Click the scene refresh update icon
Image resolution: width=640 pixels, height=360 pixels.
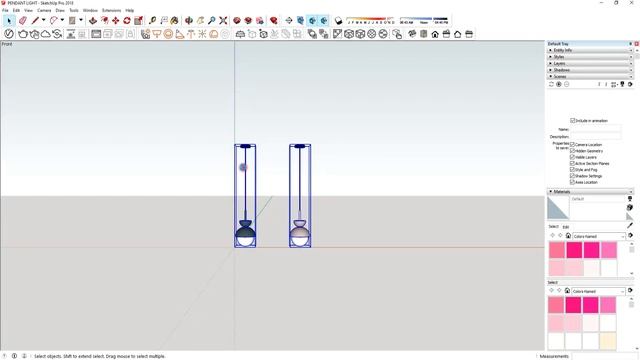click(551, 84)
